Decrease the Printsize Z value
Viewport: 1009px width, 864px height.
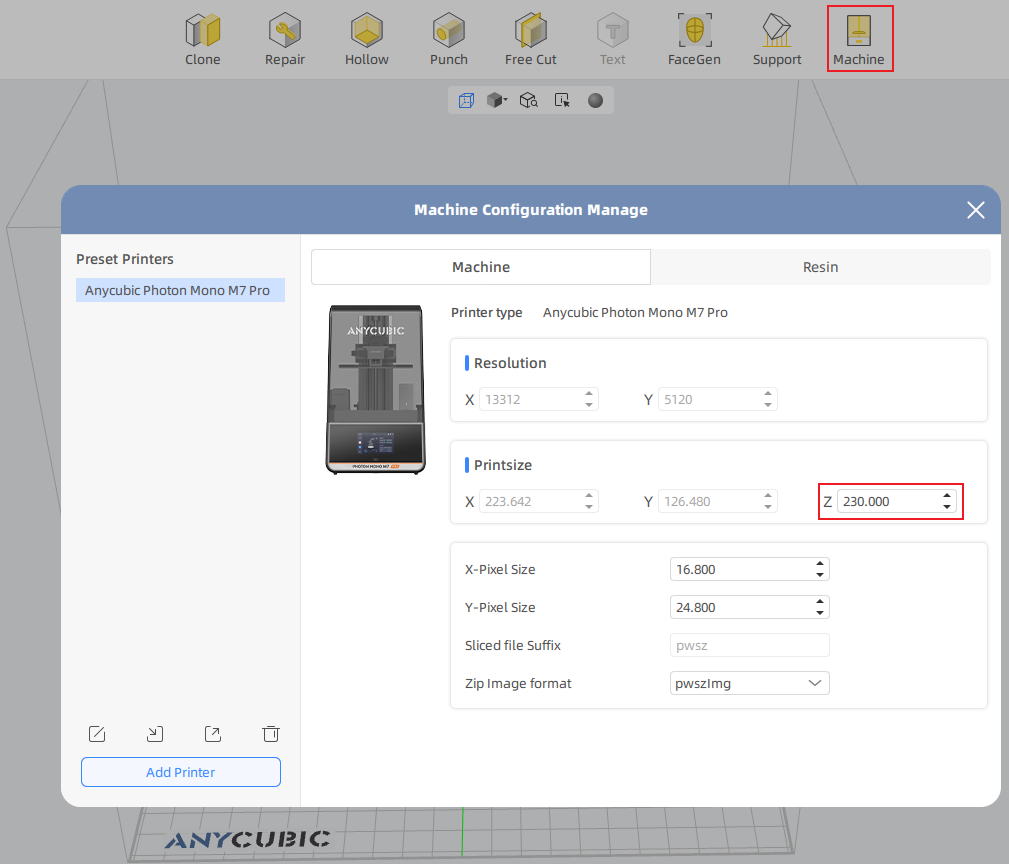(x=947, y=507)
